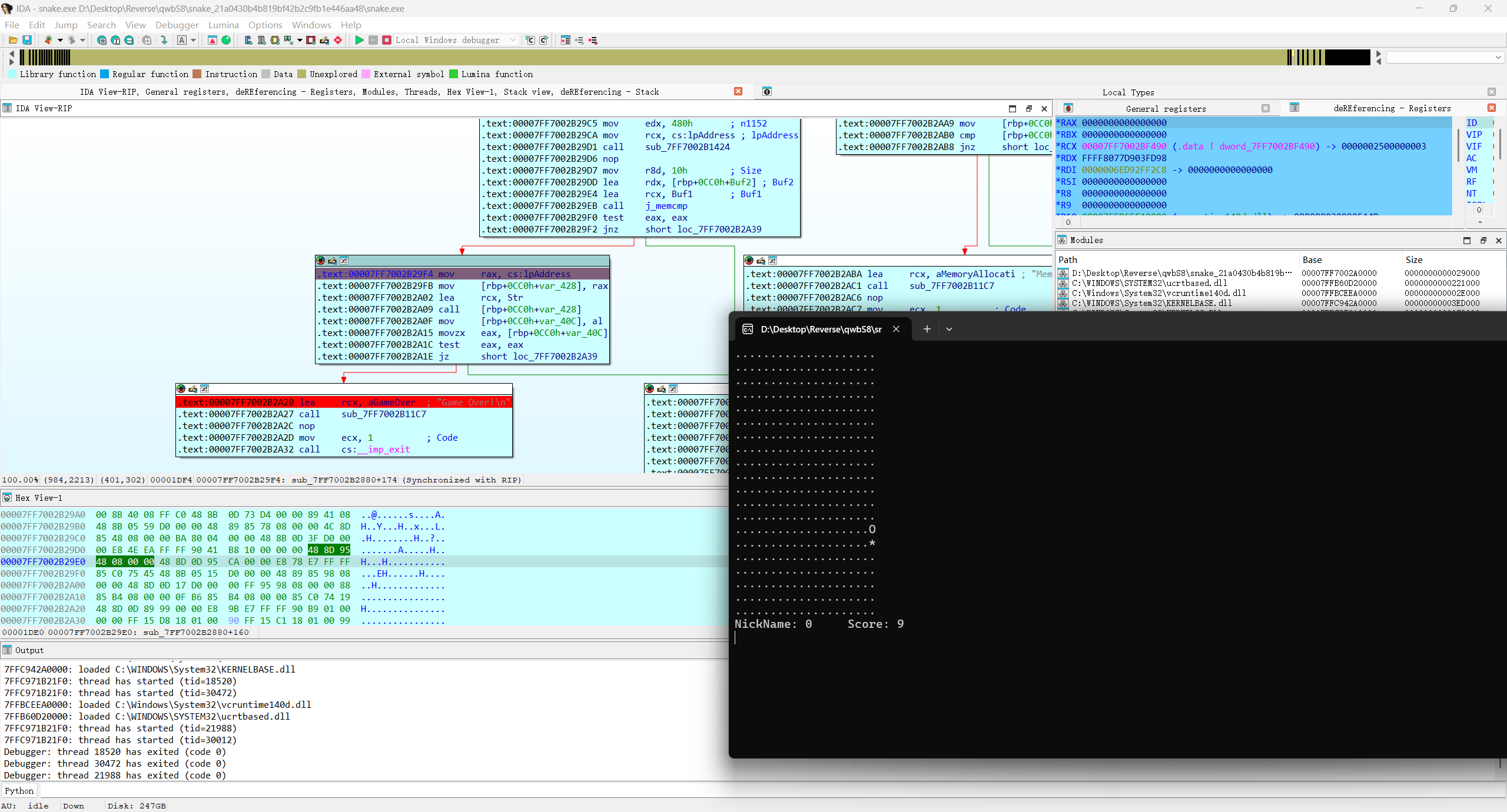
Task: Open the Lumina menu
Action: click(x=223, y=25)
